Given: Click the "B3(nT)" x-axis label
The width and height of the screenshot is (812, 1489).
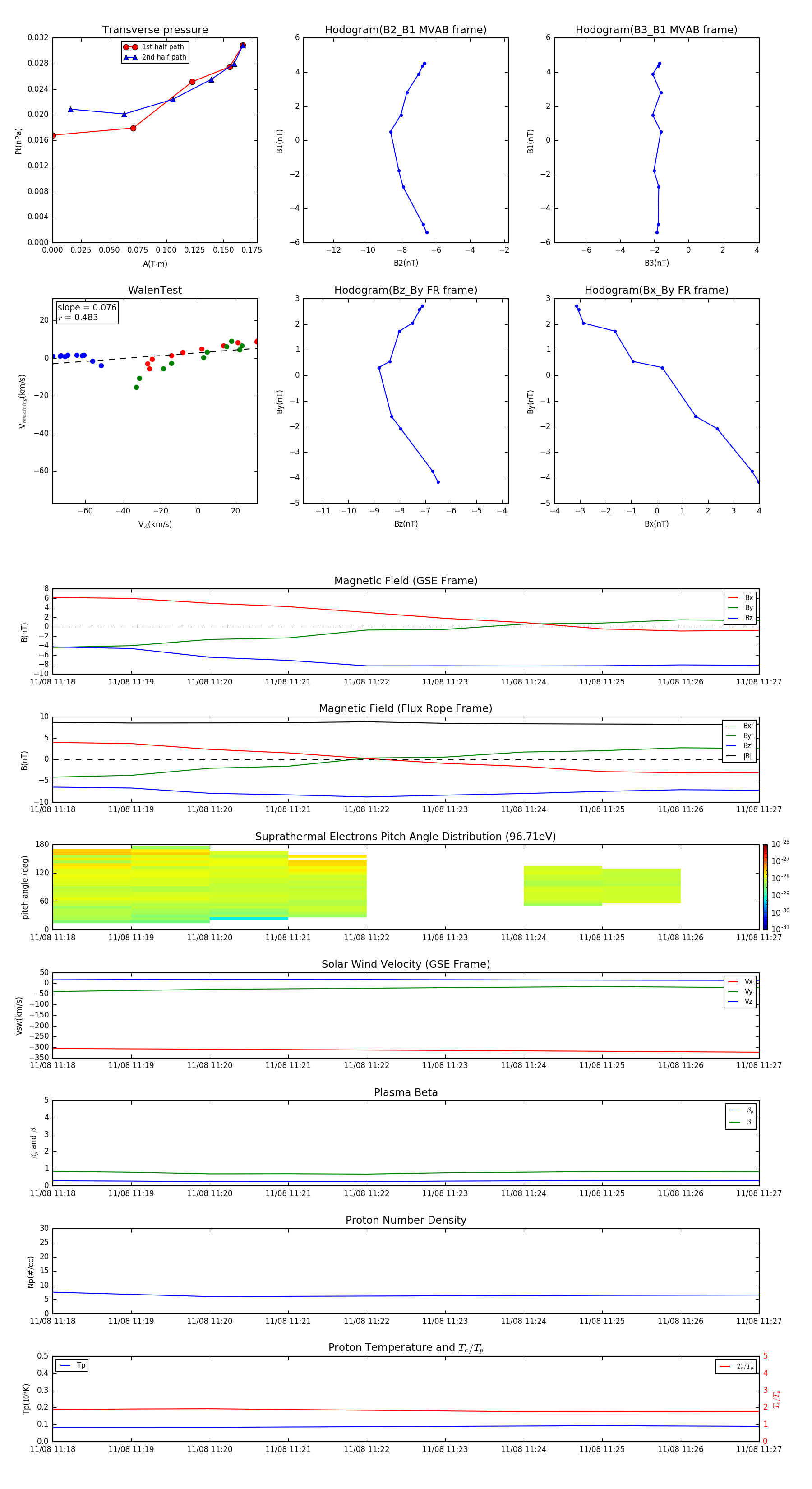Looking at the screenshot, I should coord(656,263).
